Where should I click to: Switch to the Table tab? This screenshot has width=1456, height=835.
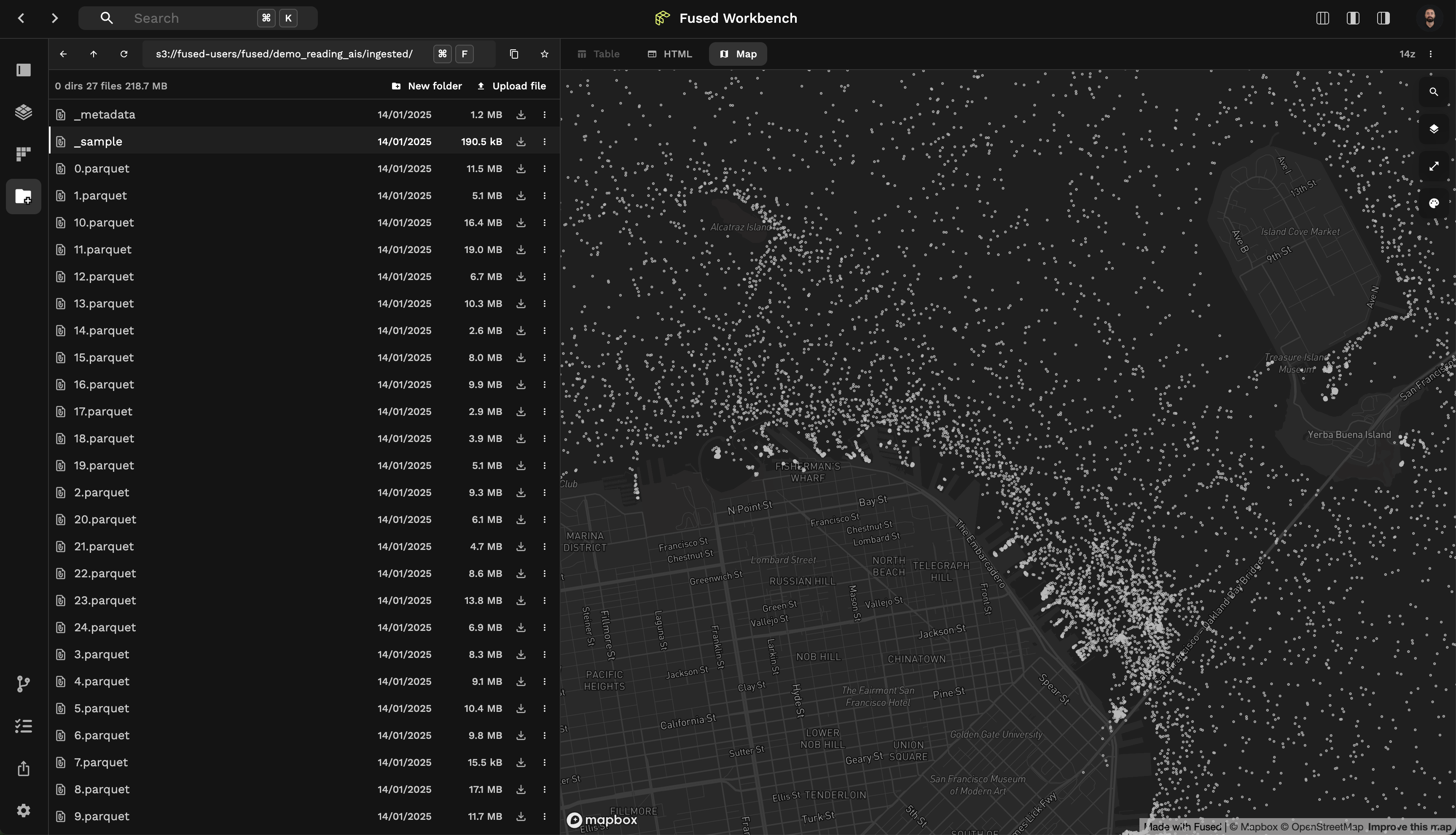tap(599, 54)
